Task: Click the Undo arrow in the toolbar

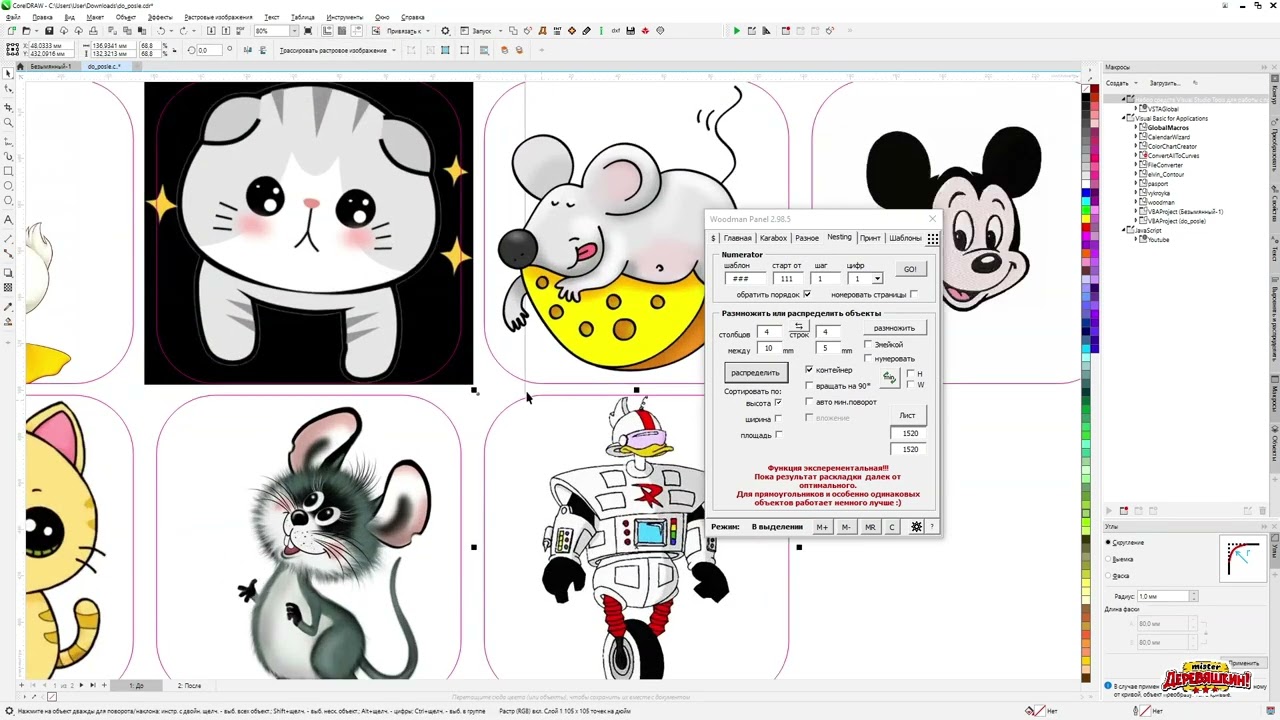Action: tap(161, 31)
